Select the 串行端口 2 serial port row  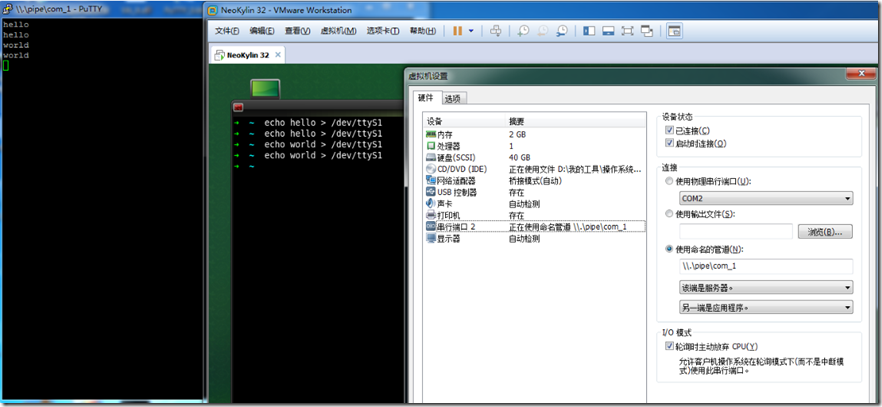point(534,227)
